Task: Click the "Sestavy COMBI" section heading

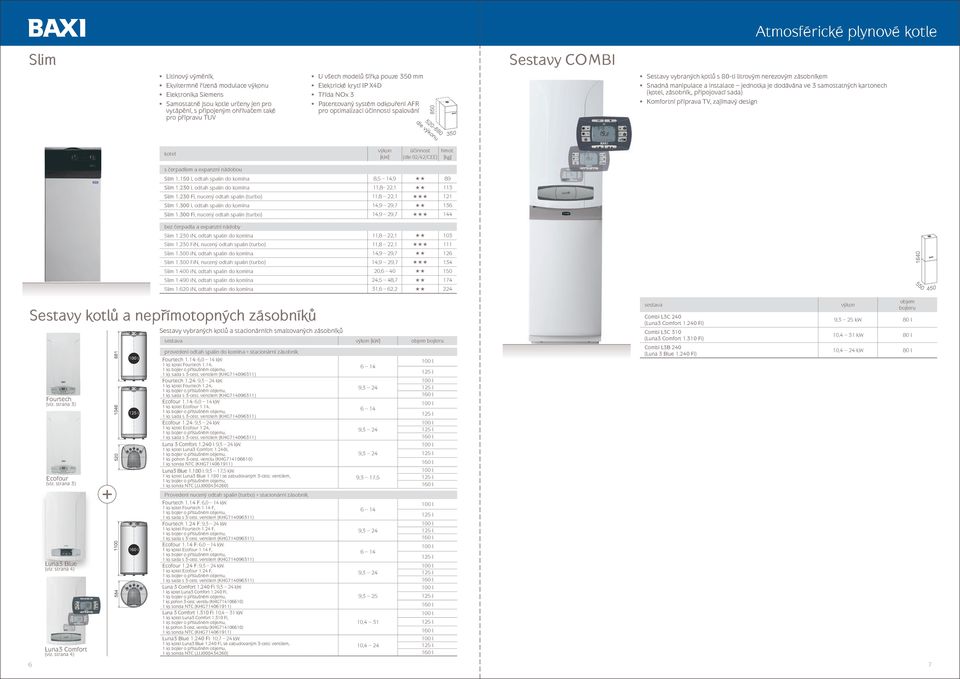Action: coord(562,60)
